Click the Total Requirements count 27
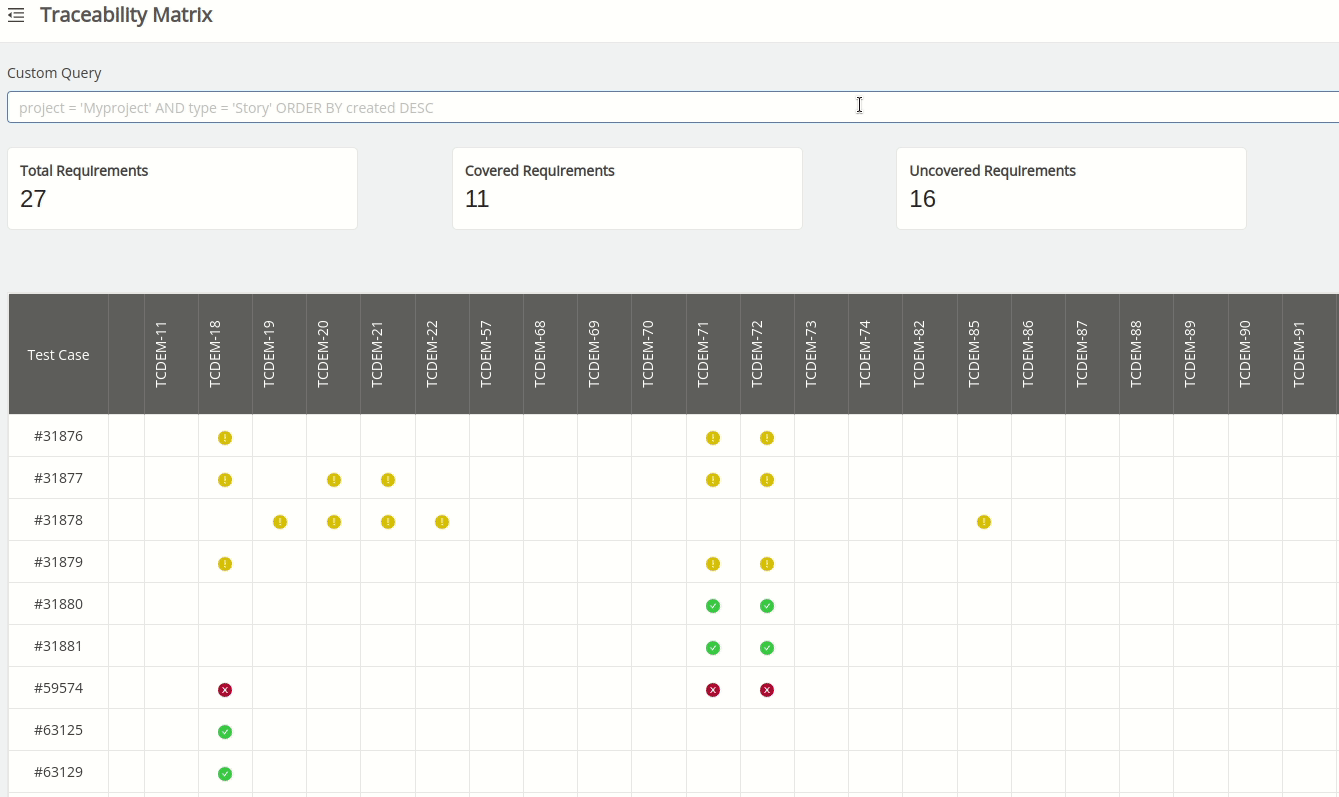Viewport: 1339px width, 797px height. (33, 199)
